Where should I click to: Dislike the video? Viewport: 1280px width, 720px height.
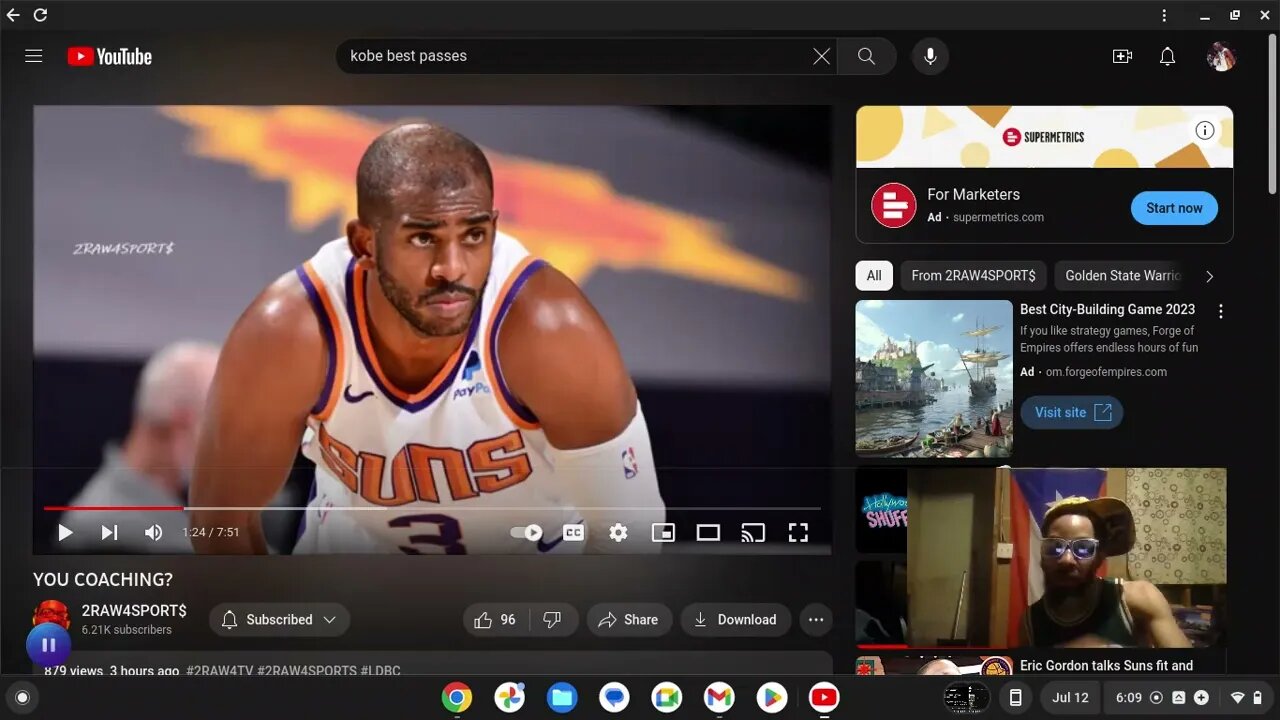click(x=553, y=620)
